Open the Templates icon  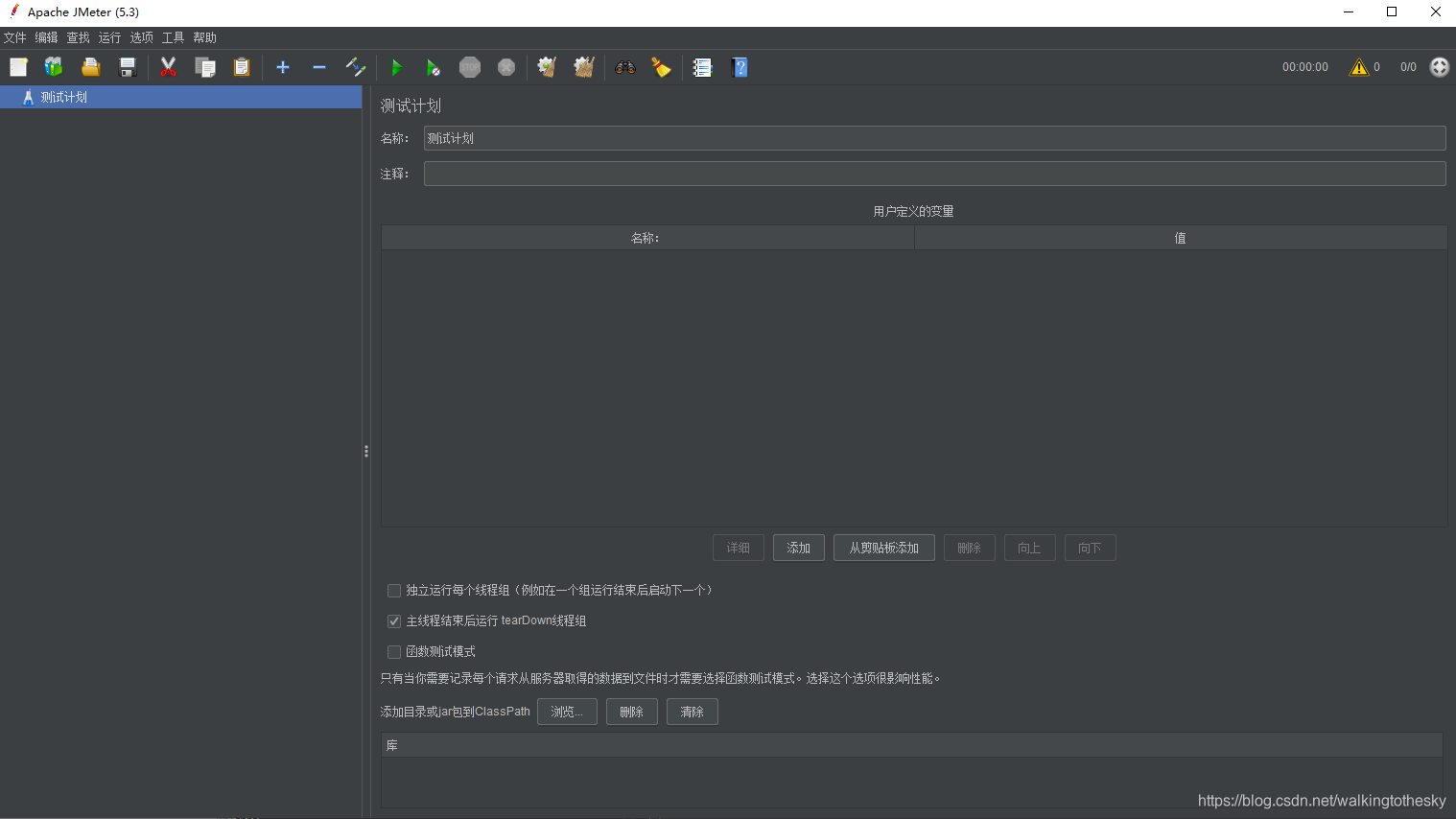click(54, 67)
